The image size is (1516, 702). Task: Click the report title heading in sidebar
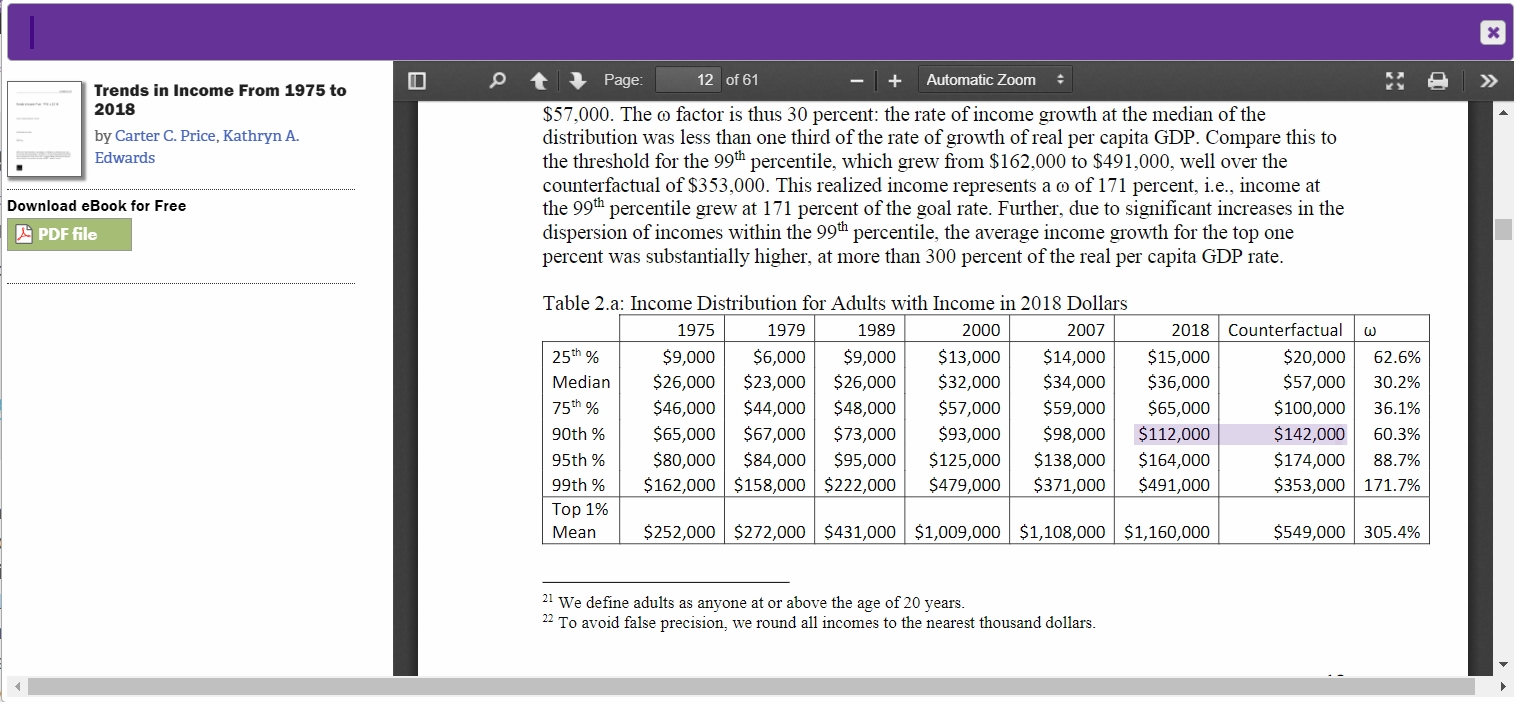coord(219,99)
